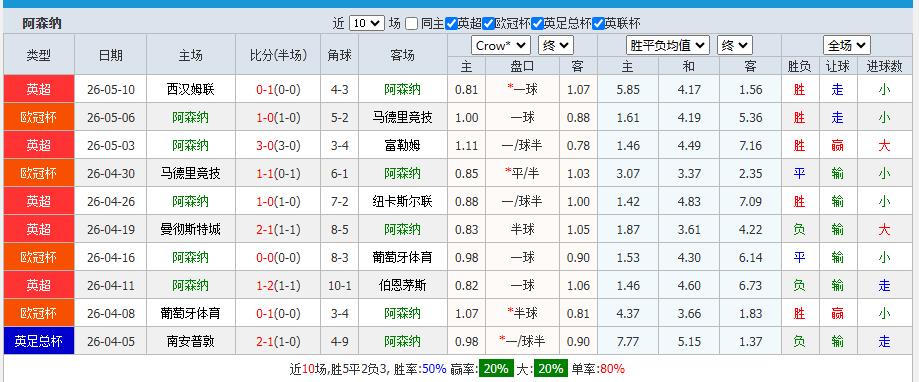The width and height of the screenshot is (919, 382).
Task: Click the green 20% 大 badge
Action: 550,369
